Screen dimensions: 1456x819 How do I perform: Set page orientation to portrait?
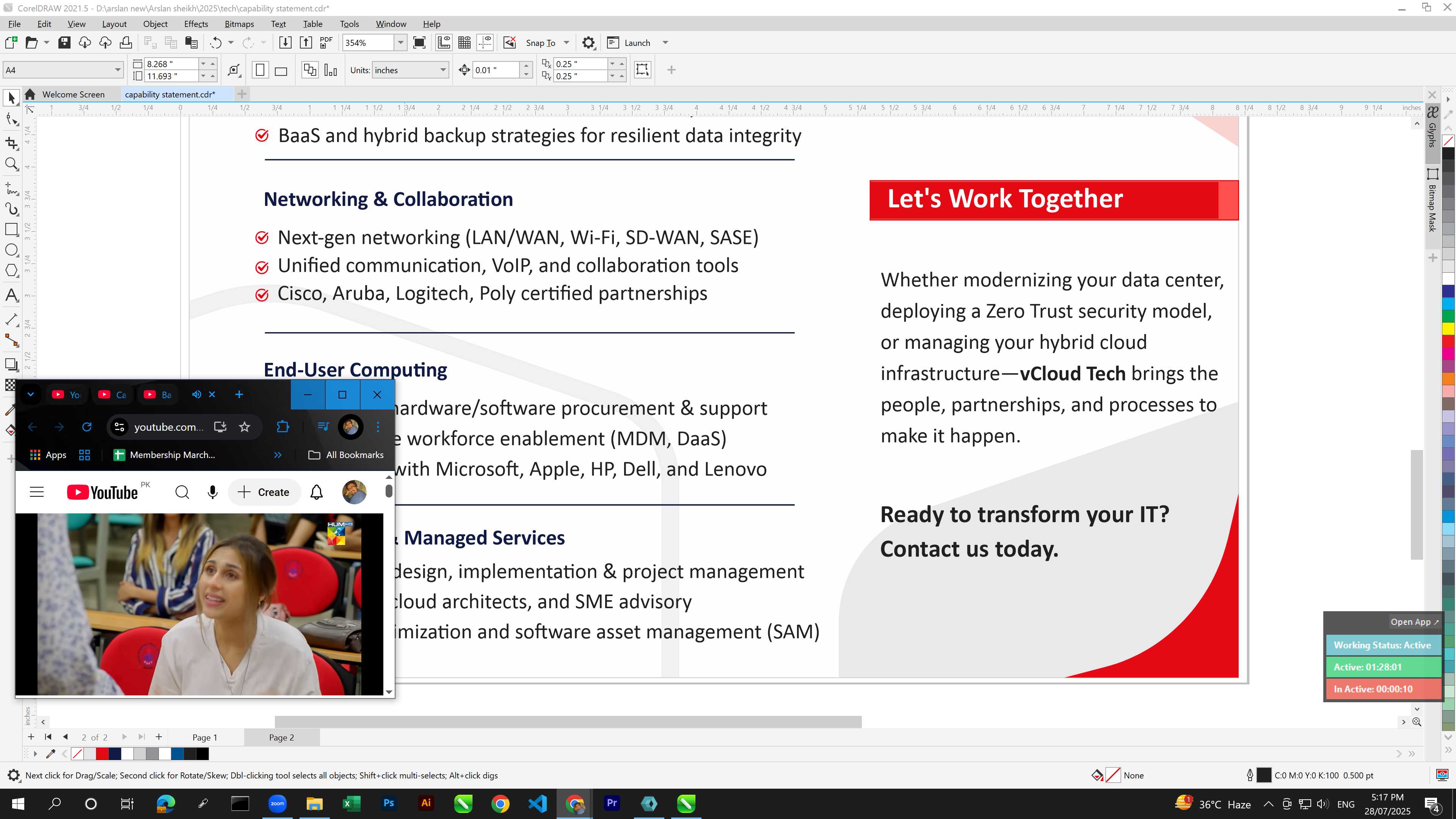pyautogui.click(x=260, y=70)
